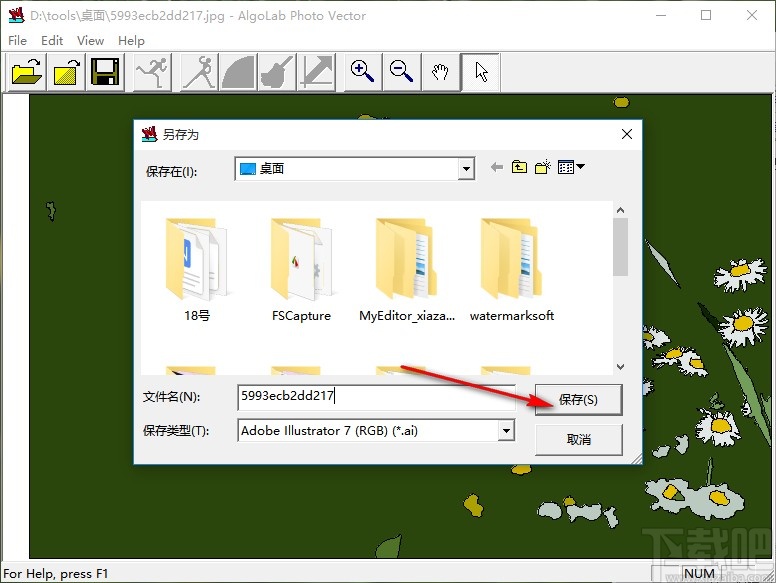
Task: Click the 取消 cancel button
Action: pyautogui.click(x=578, y=439)
